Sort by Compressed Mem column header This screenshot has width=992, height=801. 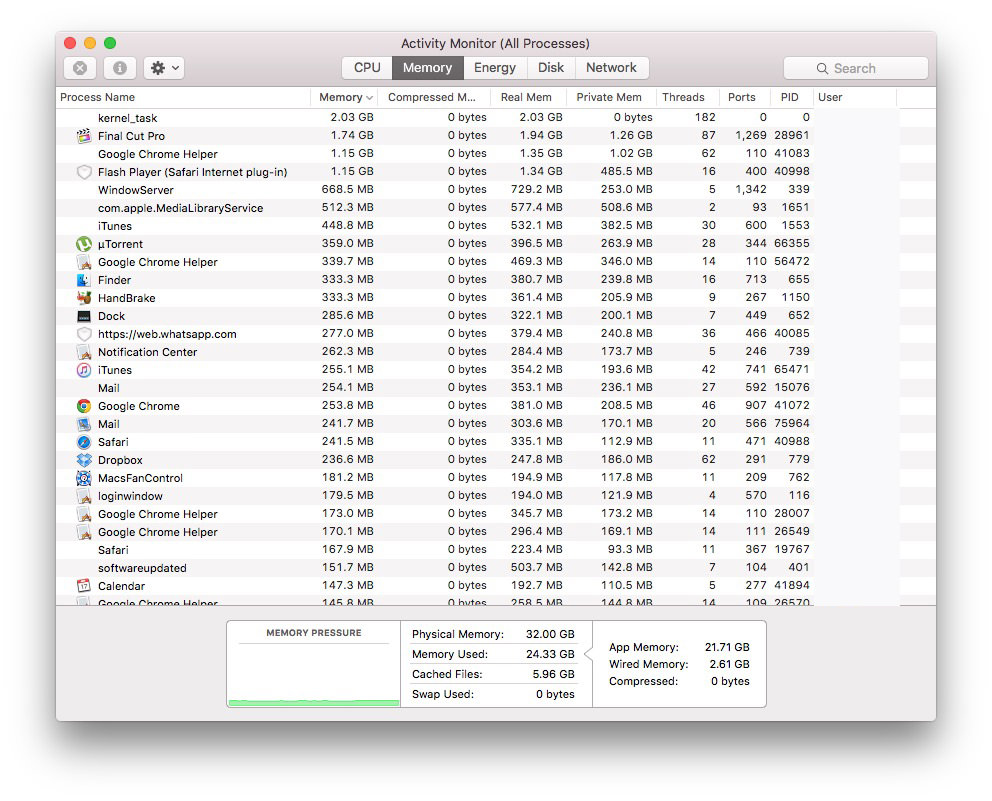click(x=434, y=97)
